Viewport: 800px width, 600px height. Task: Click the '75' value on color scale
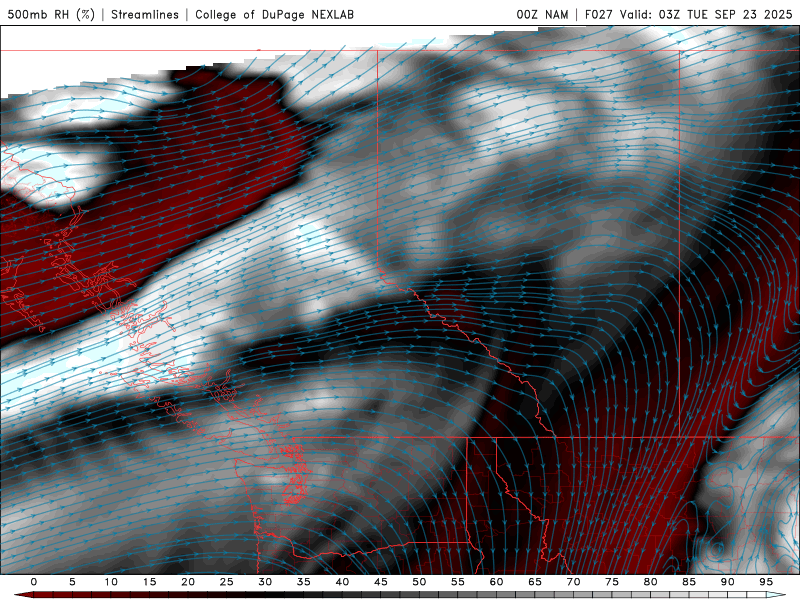click(x=612, y=582)
